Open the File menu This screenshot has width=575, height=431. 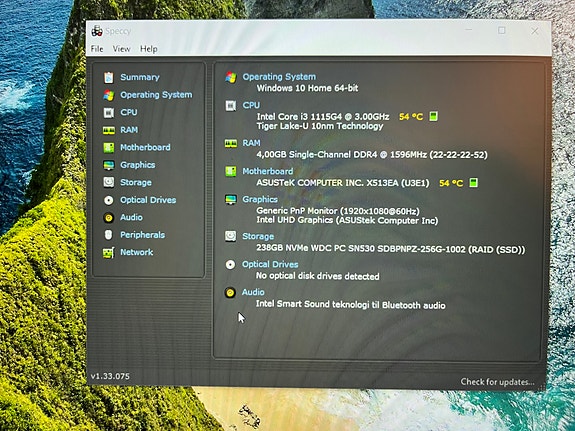point(97,49)
